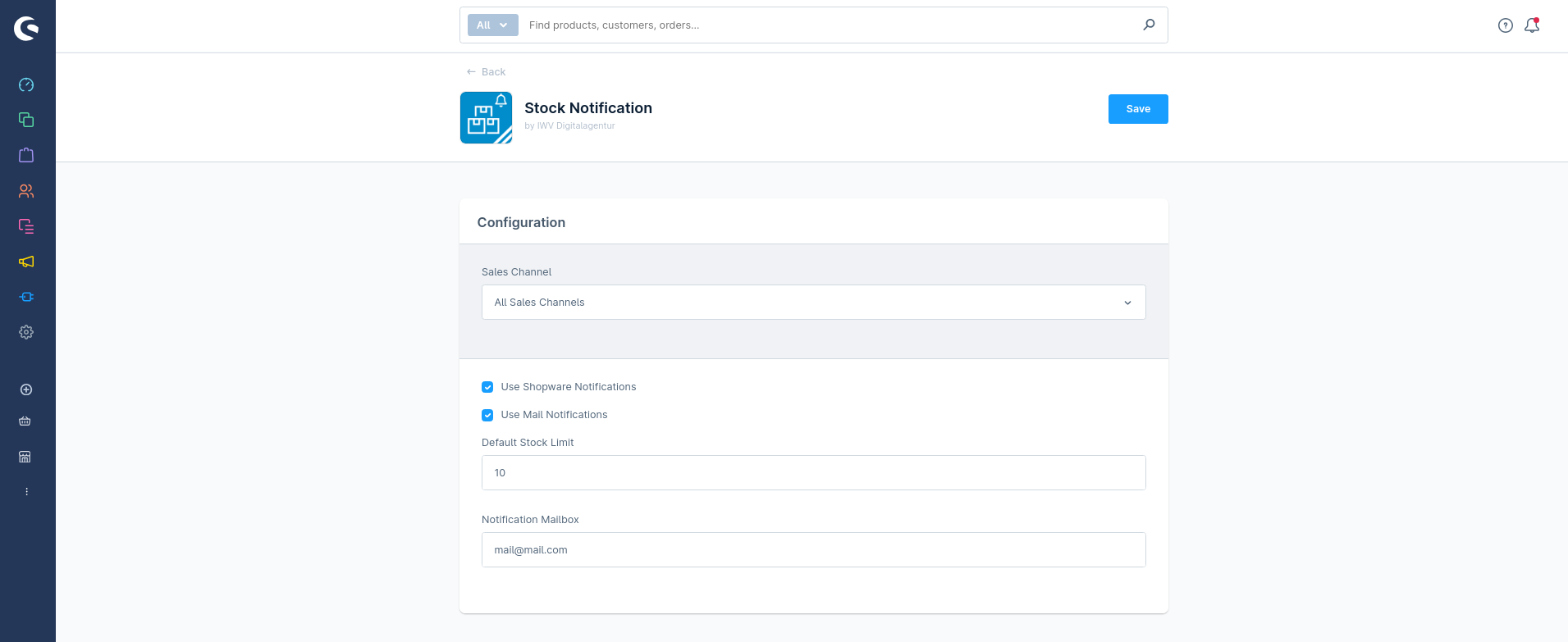Image resolution: width=1568 pixels, height=642 pixels.
Task: Open the All search type dropdown
Action: pyautogui.click(x=492, y=25)
